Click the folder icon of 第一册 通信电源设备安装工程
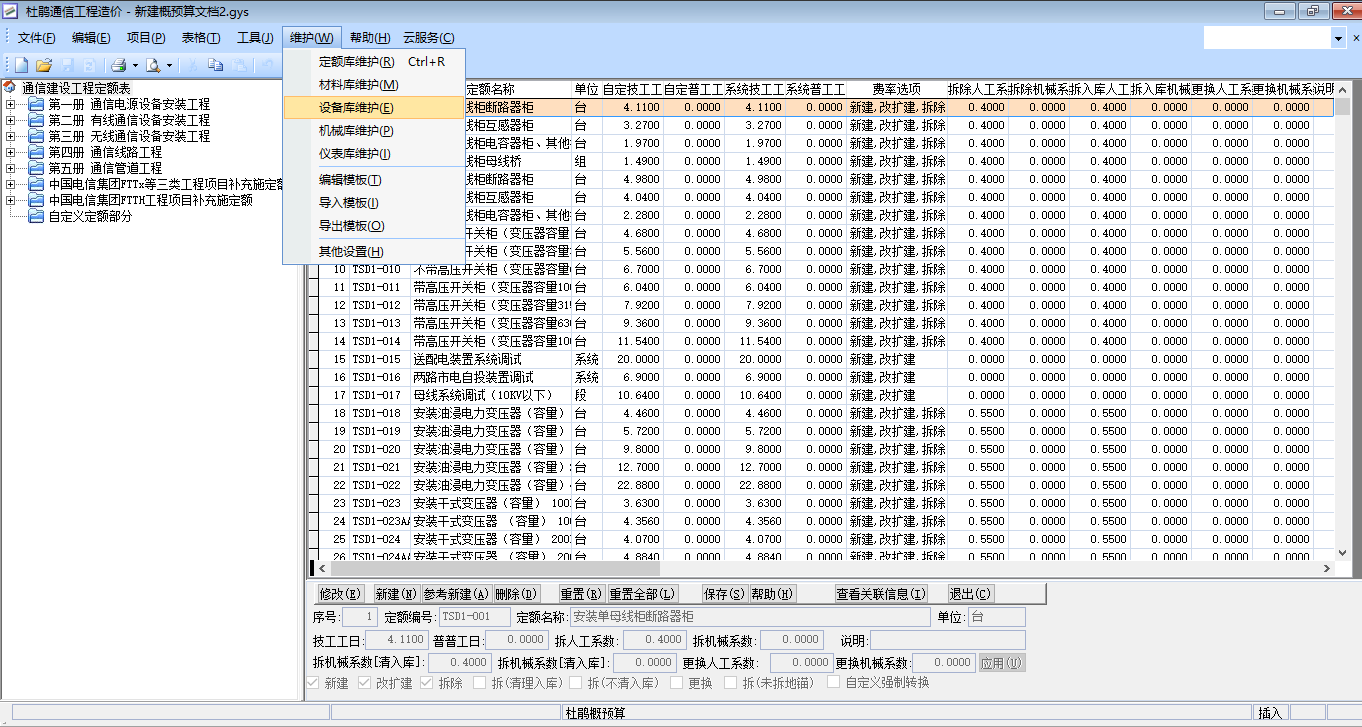The image size is (1362, 727). tap(36, 104)
